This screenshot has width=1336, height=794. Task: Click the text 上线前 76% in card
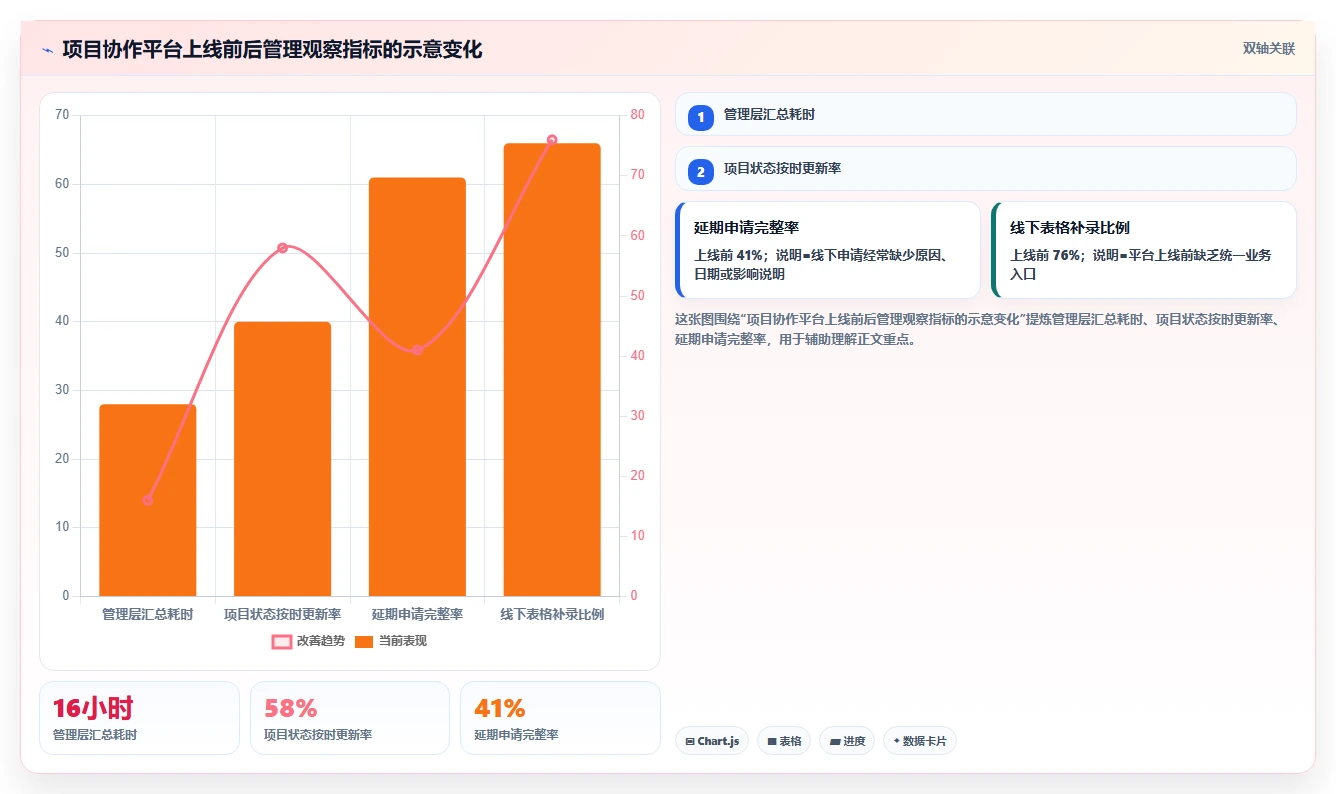(1044, 255)
